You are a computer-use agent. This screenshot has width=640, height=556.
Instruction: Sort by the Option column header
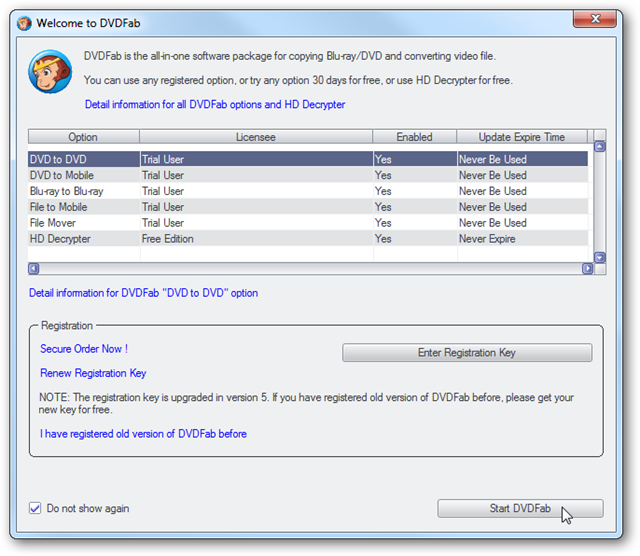point(83,137)
